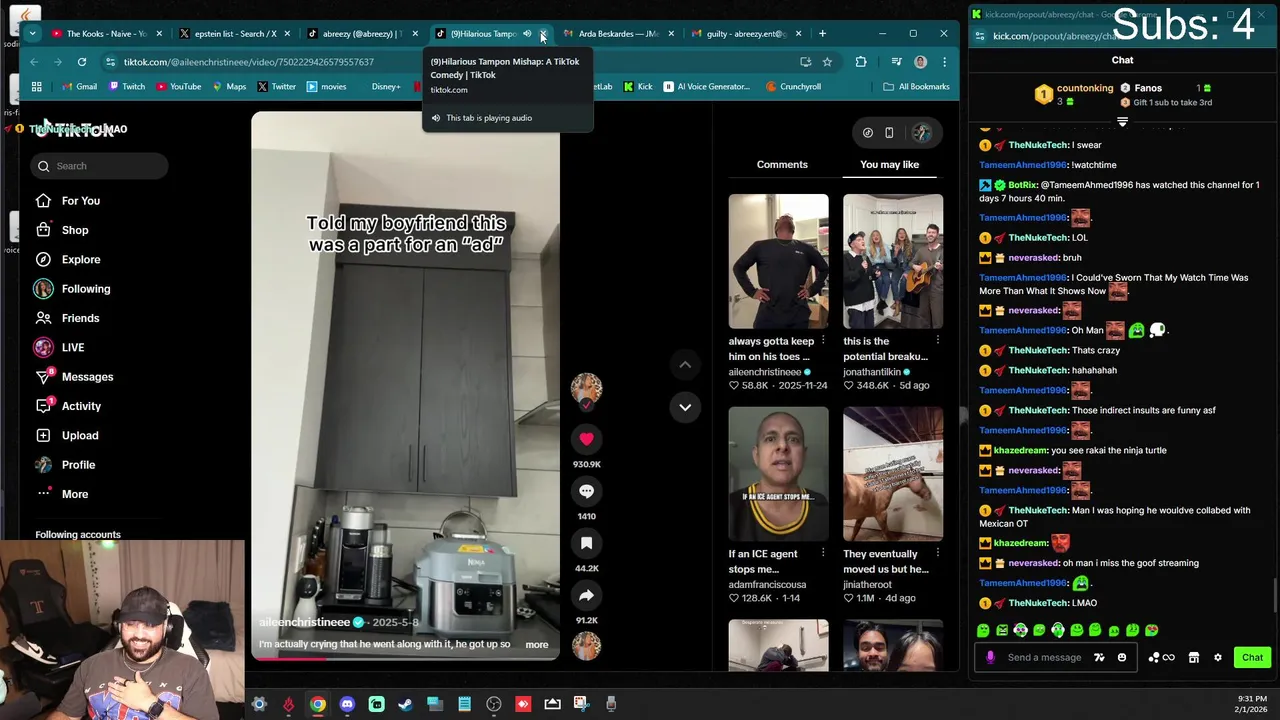Open the 7TV emote menu in chat
The image size is (1280, 720).
(1099, 658)
